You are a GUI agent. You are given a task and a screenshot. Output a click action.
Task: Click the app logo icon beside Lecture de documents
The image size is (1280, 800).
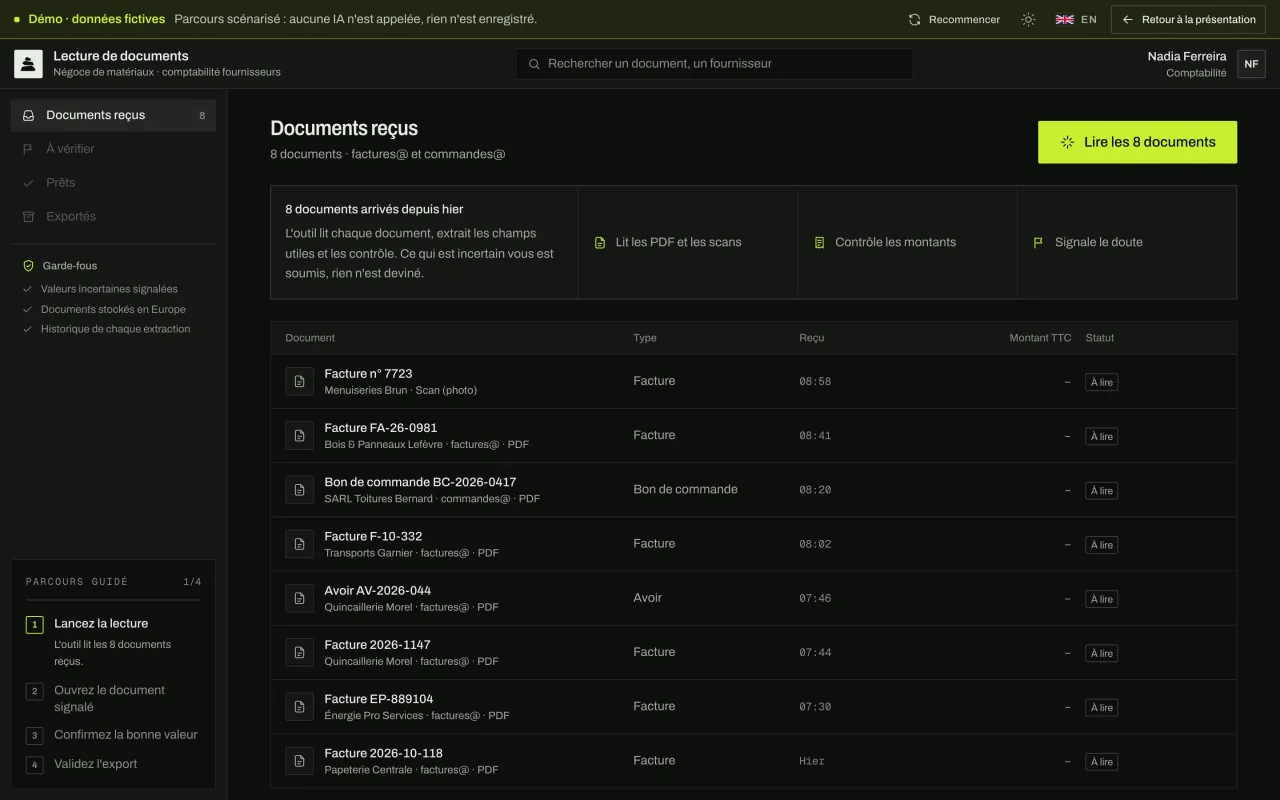pyautogui.click(x=28, y=64)
